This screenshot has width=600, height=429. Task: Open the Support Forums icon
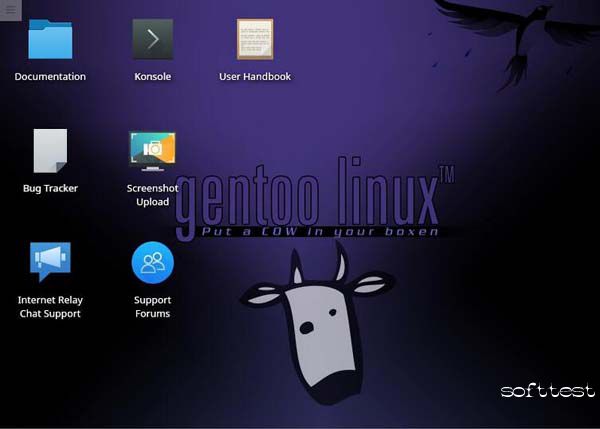point(153,263)
